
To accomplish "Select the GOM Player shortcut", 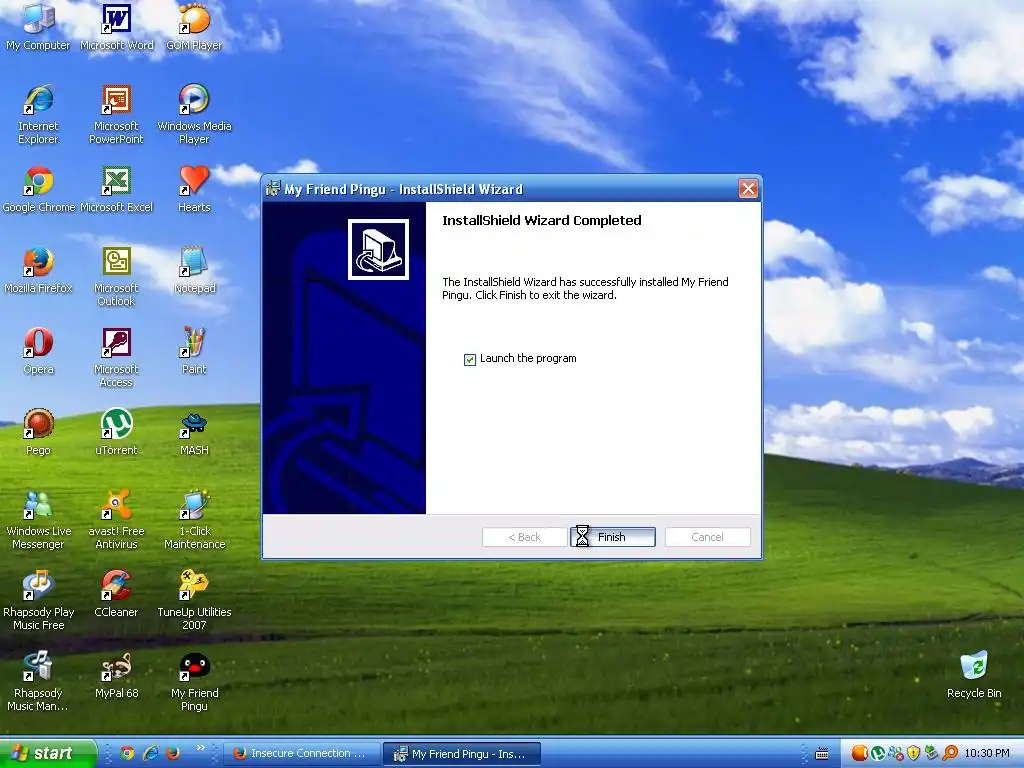I will (194, 26).
